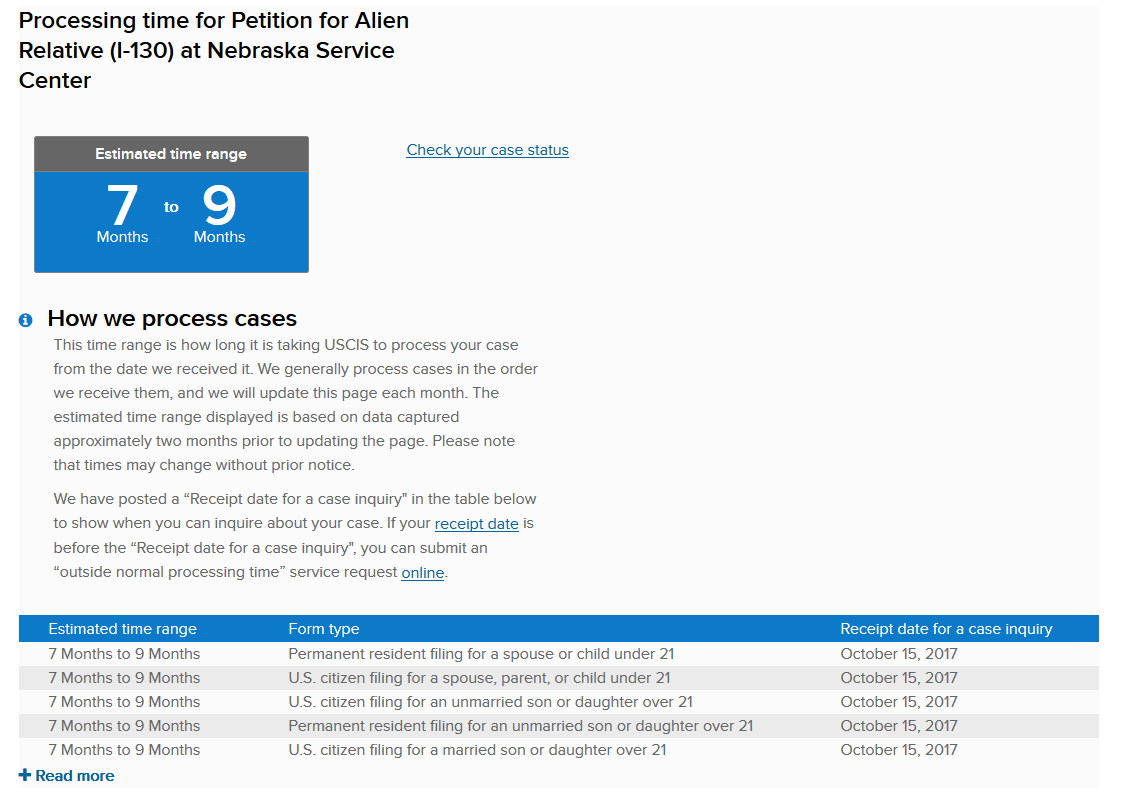Click the plus icon next to Read more
1122x800 pixels.
click(x=25, y=775)
